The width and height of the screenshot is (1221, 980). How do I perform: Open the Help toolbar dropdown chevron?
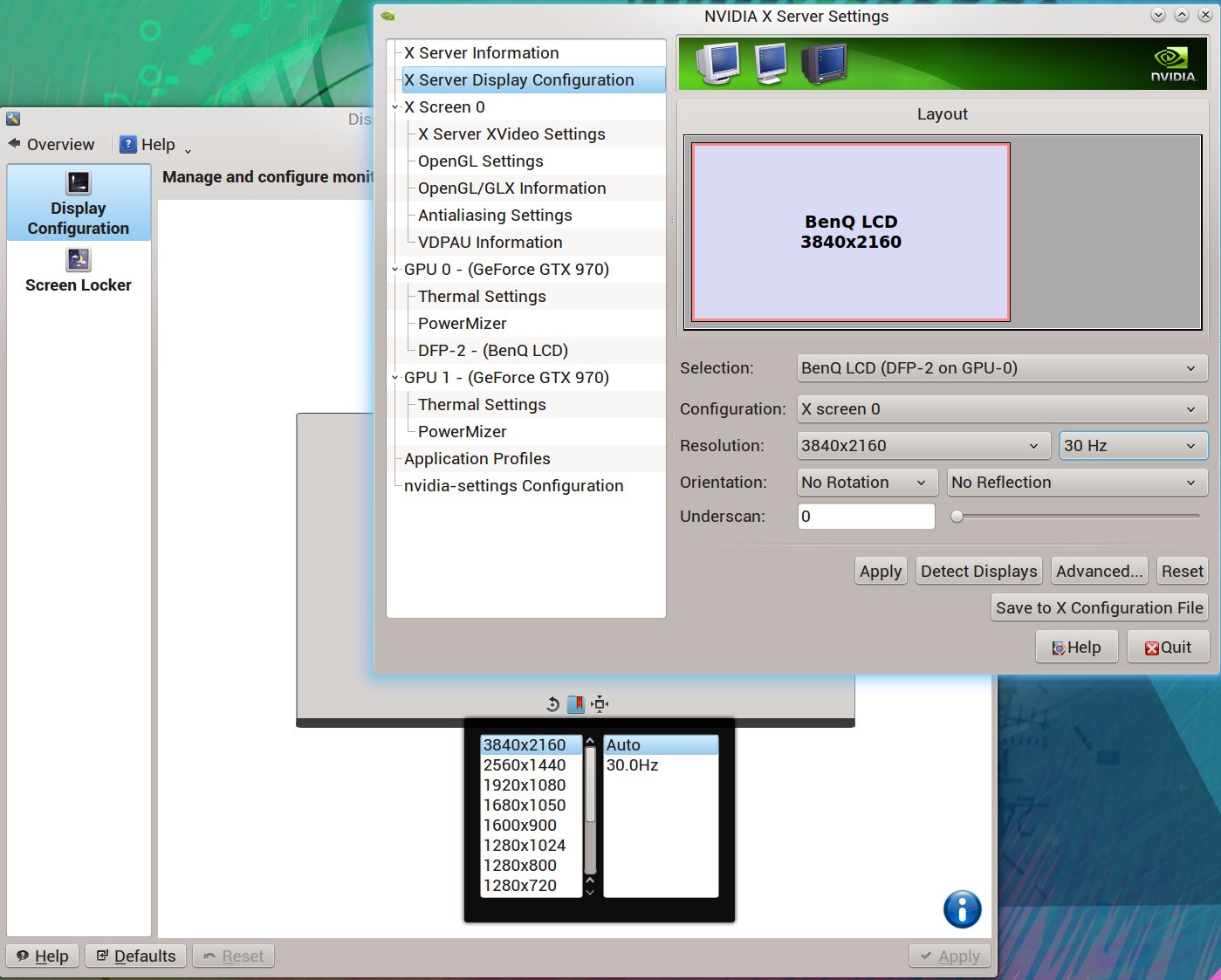coord(188,150)
